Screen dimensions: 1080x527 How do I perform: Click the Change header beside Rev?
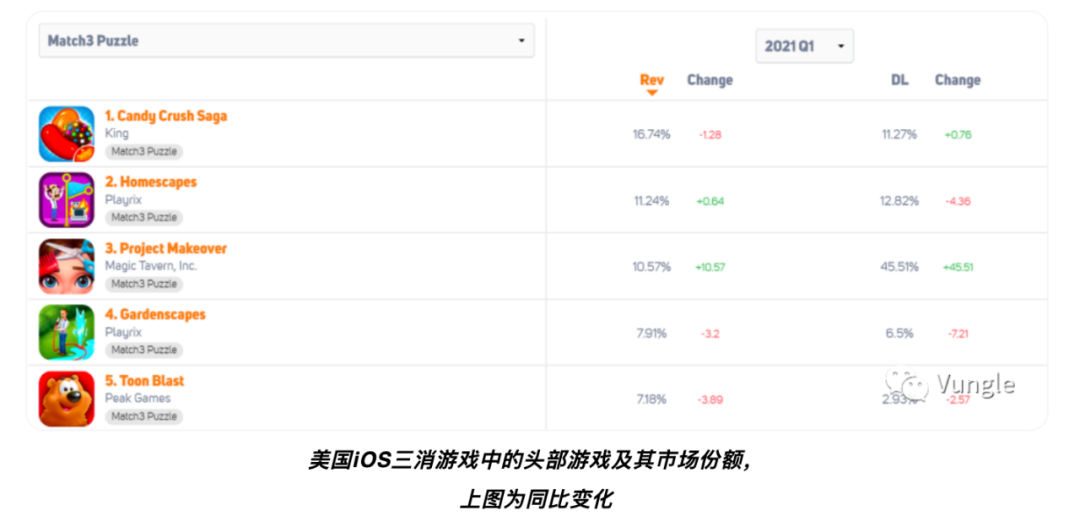point(709,80)
